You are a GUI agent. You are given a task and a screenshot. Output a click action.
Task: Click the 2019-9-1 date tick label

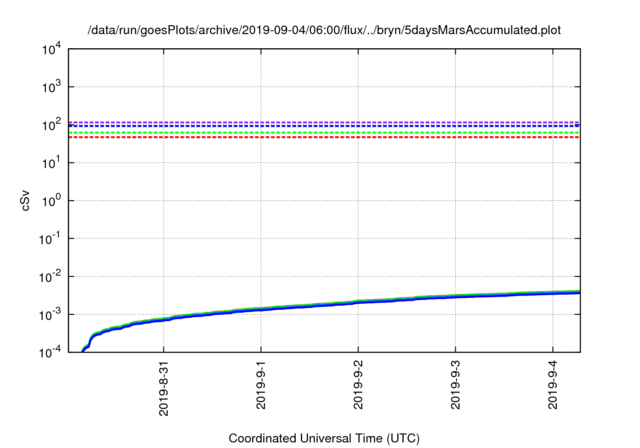click(x=261, y=384)
